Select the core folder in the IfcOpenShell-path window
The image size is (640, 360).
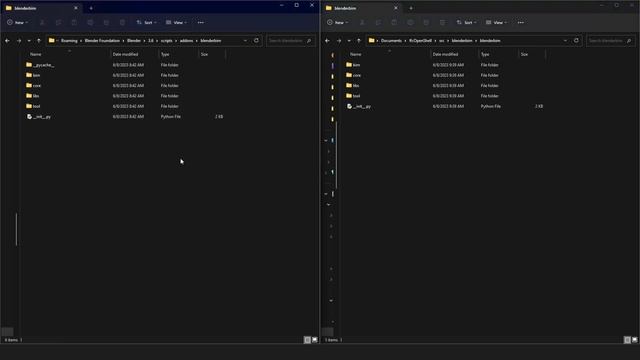(x=353, y=75)
